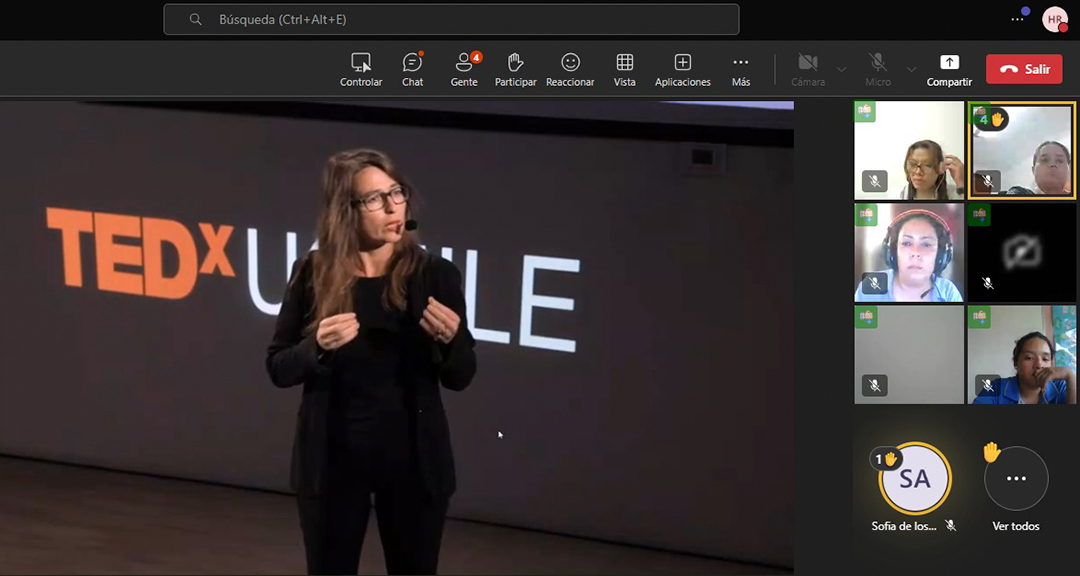This screenshot has height=576, width=1080.
Task: Select the participant tile wearing red headphones
Action: 909,252
